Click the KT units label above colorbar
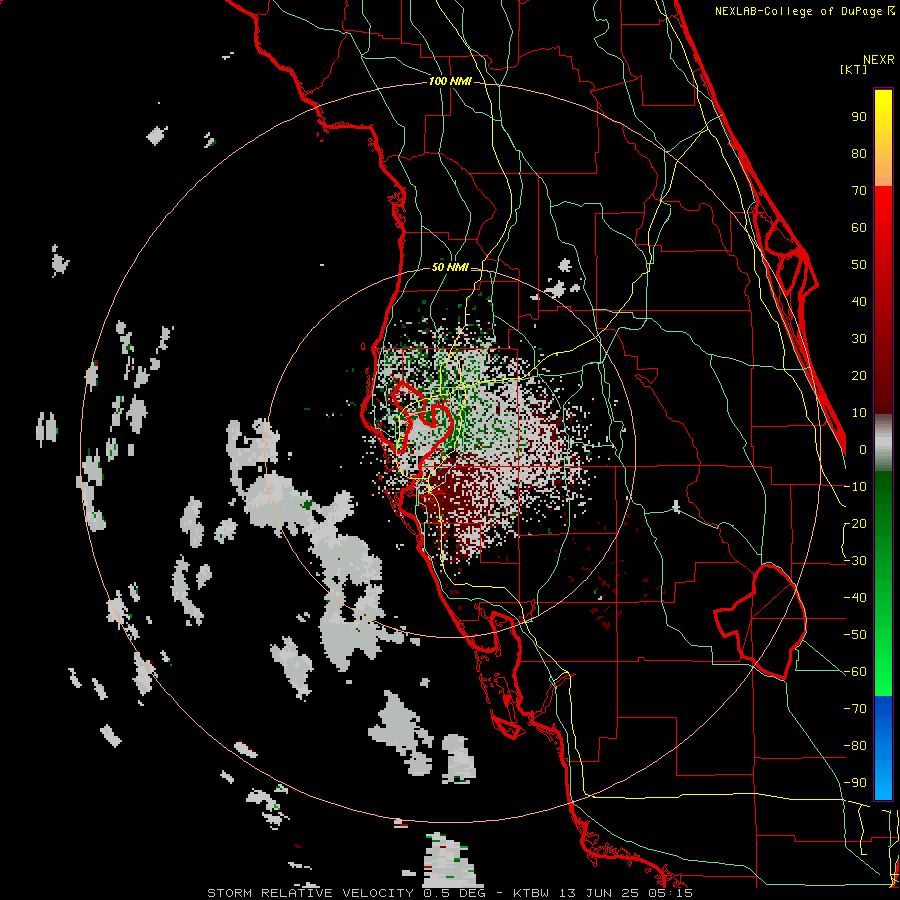This screenshot has width=900, height=900. coord(854,69)
